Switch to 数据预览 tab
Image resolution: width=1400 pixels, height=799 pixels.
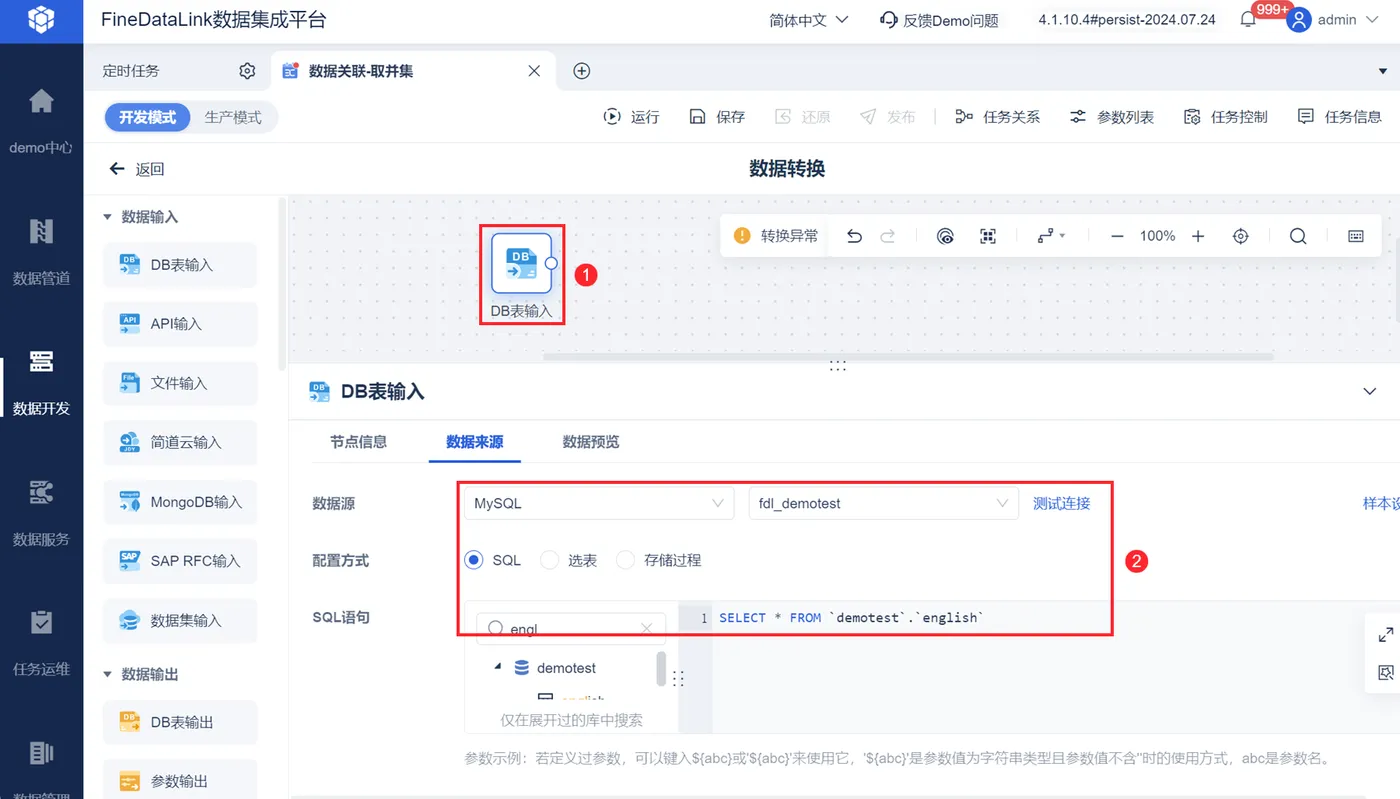coord(590,441)
